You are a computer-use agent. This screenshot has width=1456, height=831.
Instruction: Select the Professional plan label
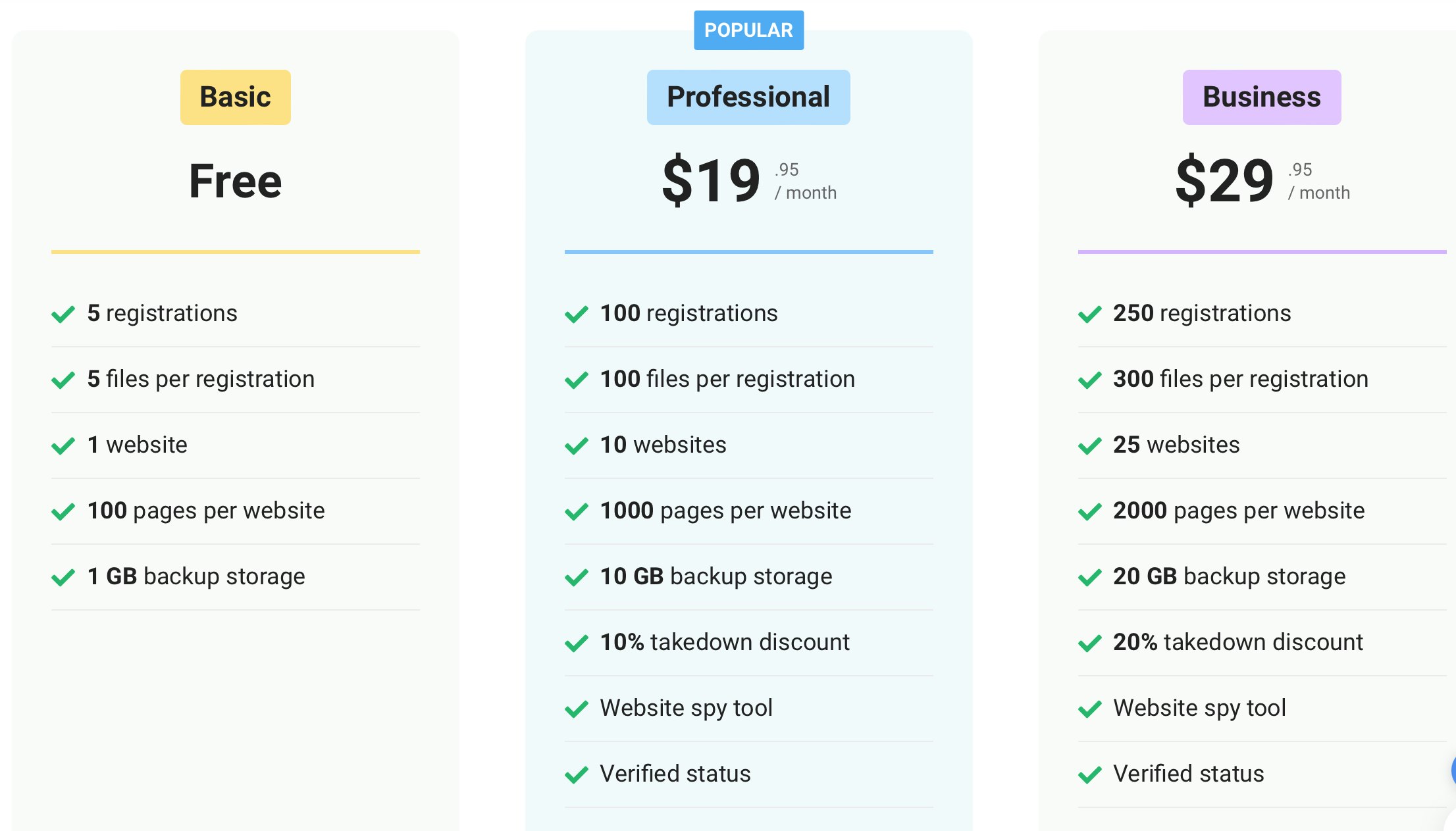pyautogui.click(x=748, y=97)
